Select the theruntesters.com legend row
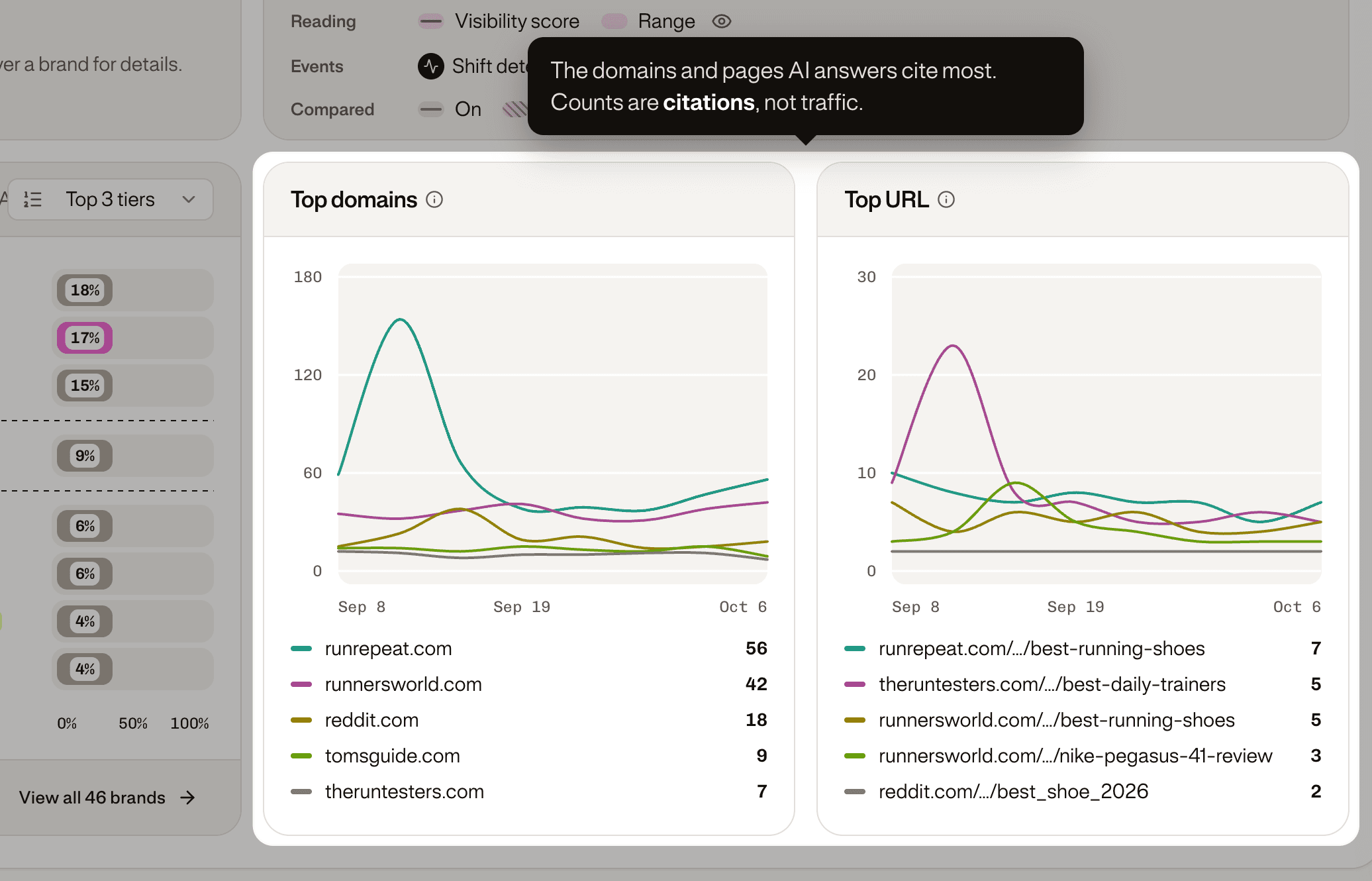Viewport: 1372px width, 881px height. click(x=529, y=792)
